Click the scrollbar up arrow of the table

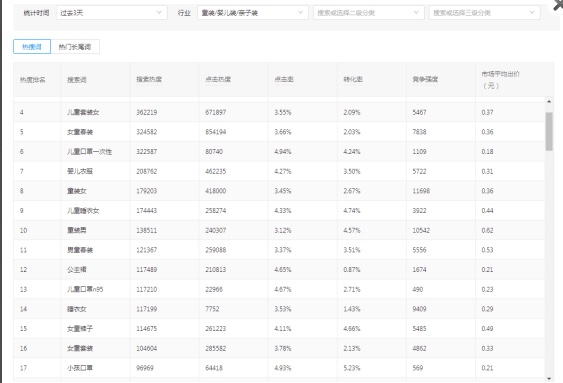click(x=549, y=102)
